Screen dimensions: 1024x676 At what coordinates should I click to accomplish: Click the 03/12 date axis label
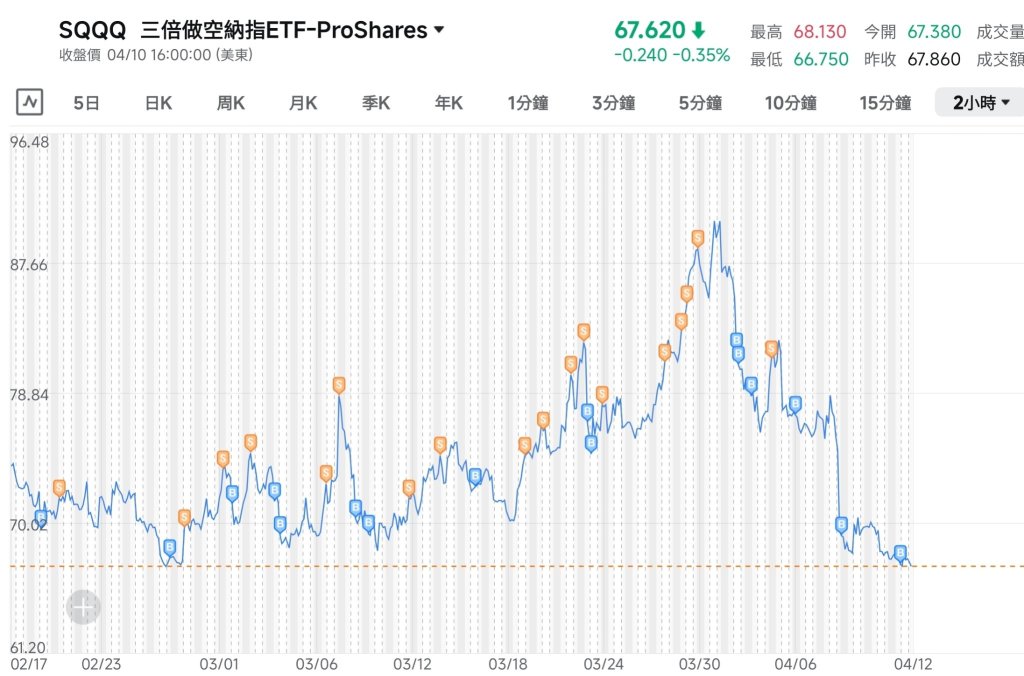pyautogui.click(x=412, y=664)
